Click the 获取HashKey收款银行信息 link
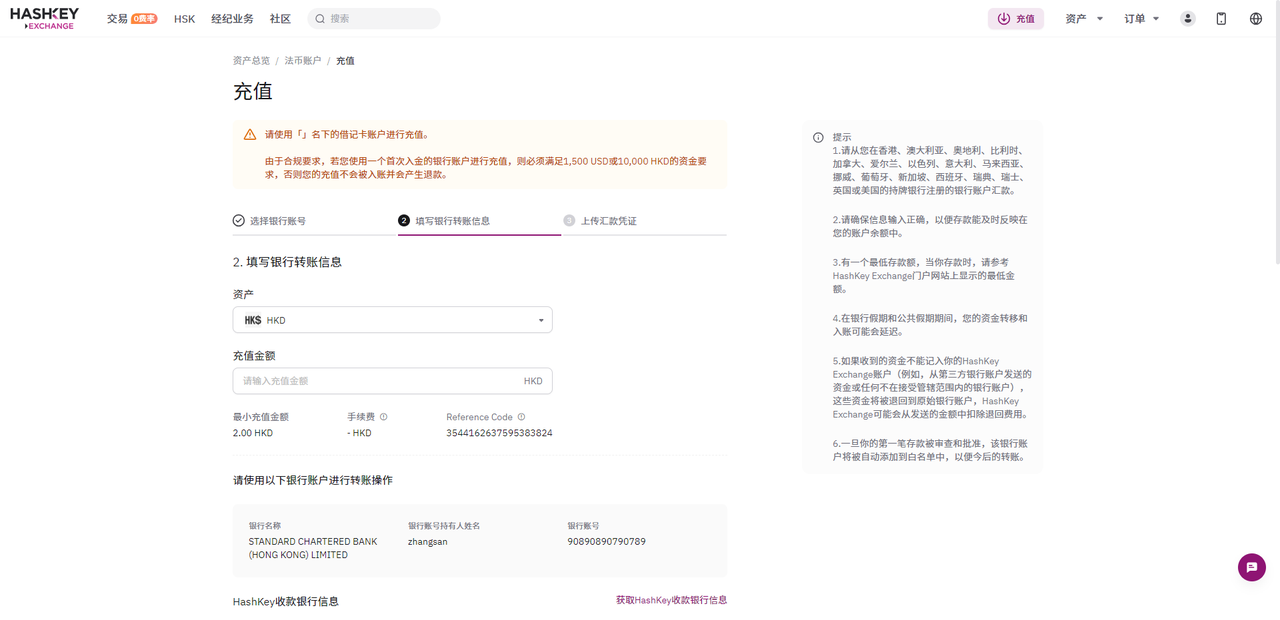The width and height of the screenshot is (1280, 620). tap(671, 600)
